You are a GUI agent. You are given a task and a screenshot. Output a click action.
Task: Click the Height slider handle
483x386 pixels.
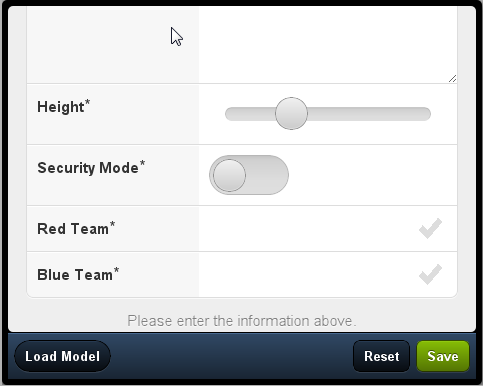click(291, 114)
